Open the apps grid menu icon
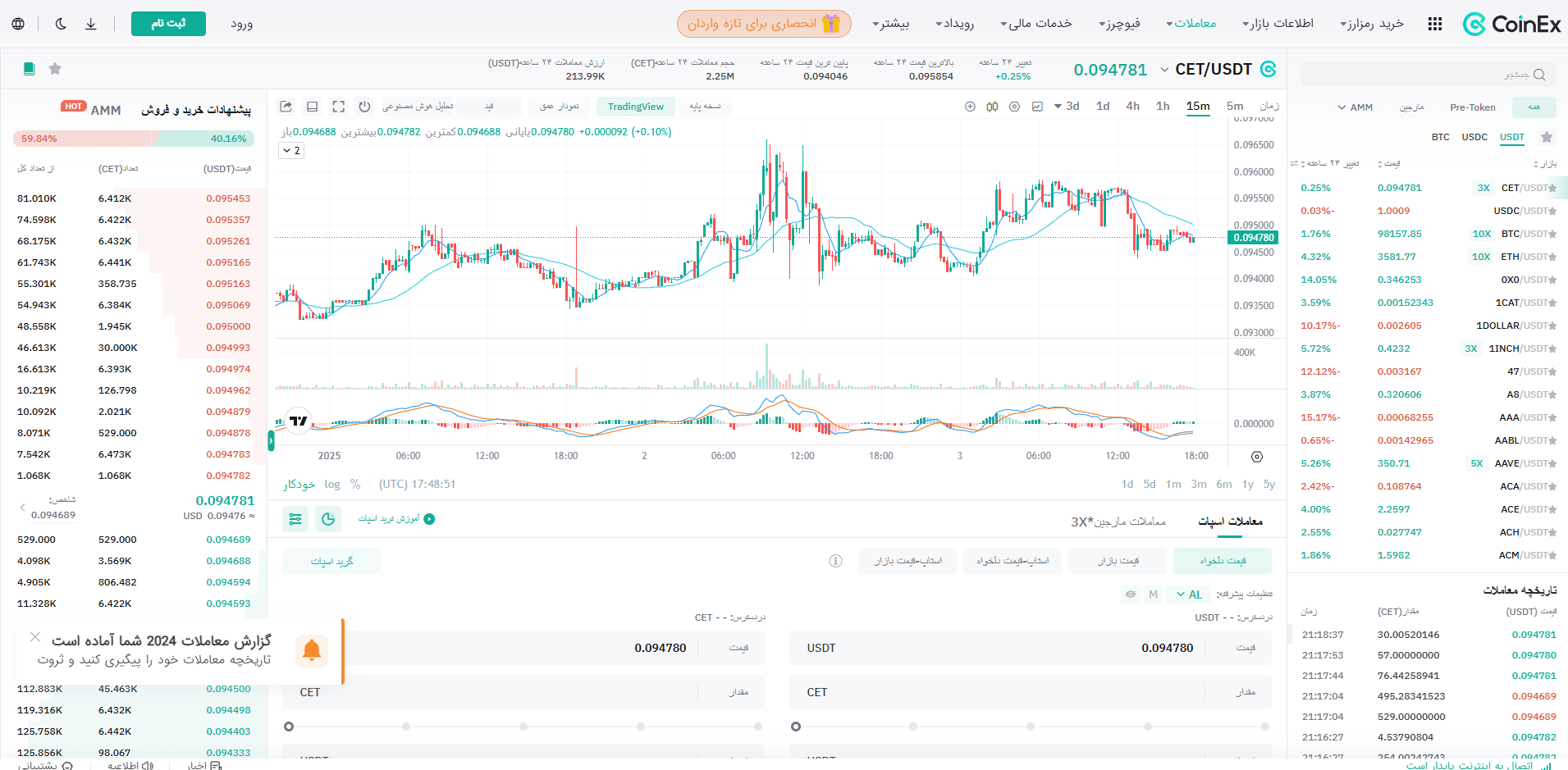The width and height of the screenshot is (1568, 770). [1435, 24]
